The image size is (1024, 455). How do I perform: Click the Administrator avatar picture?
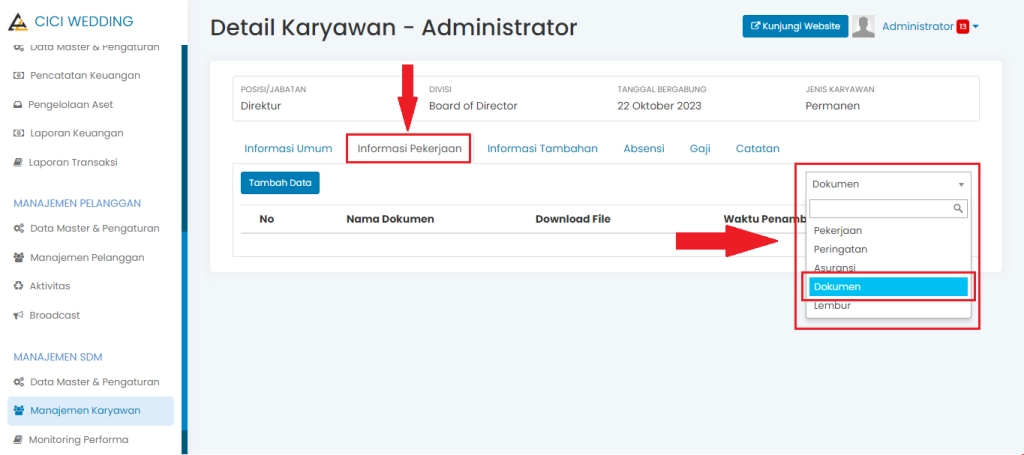pos(864,27)
